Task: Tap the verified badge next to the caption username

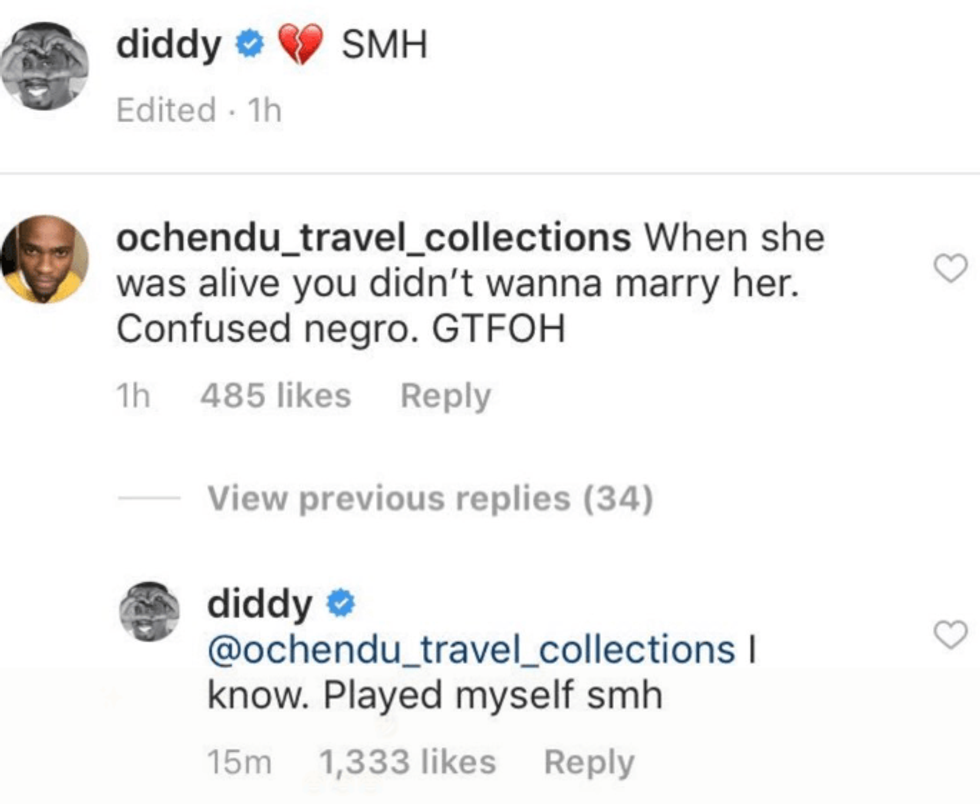Action: [x=248, y=46]
